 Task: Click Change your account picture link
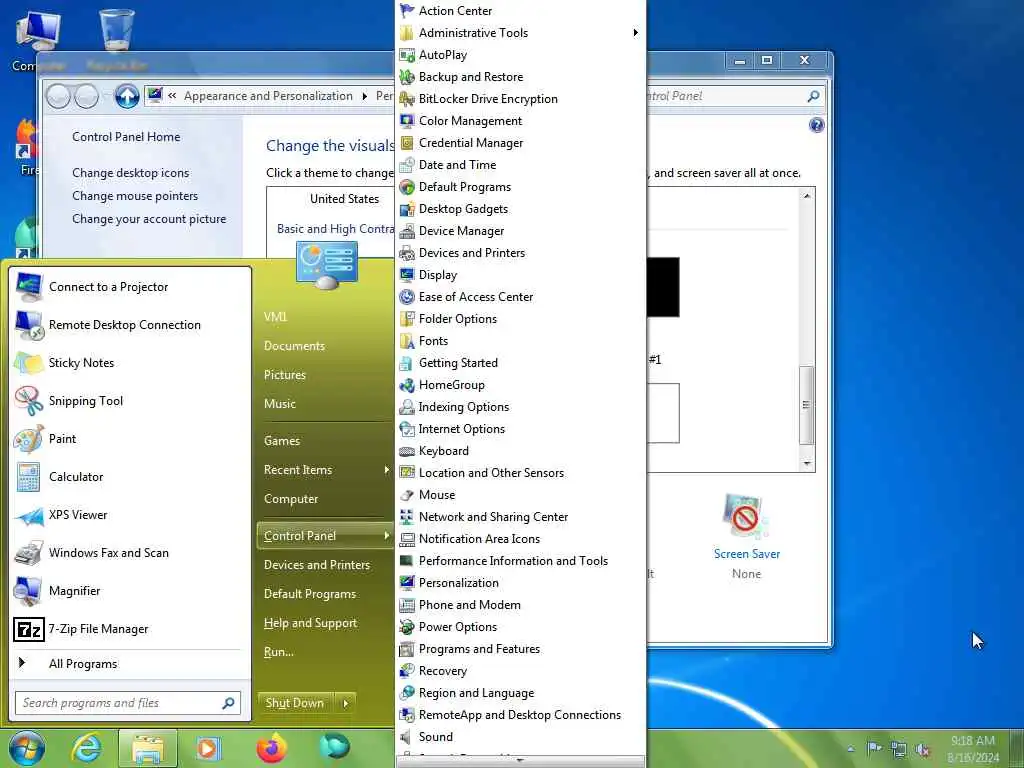[x=149, y=219]
